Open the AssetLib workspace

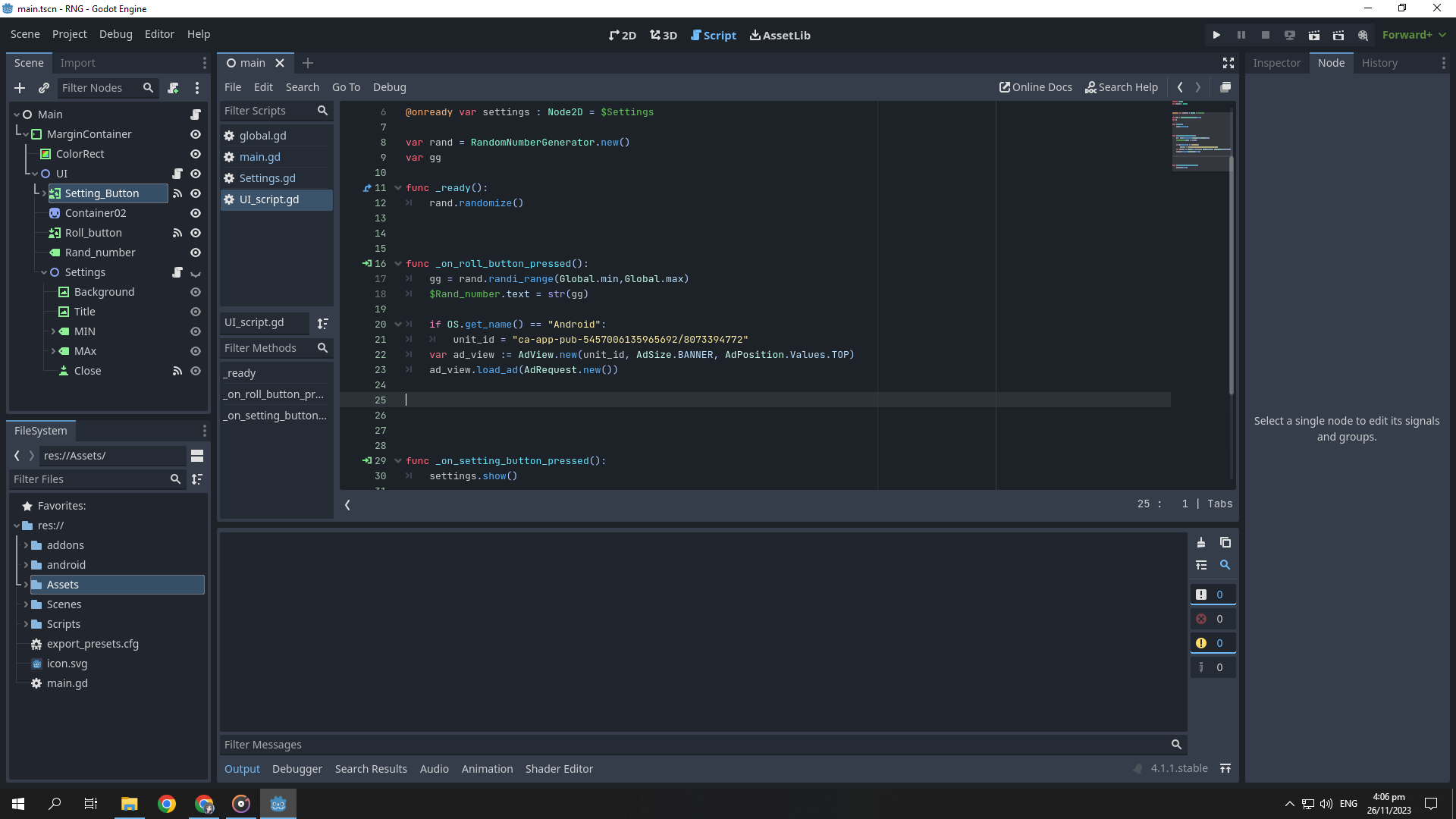click(780, 35)
